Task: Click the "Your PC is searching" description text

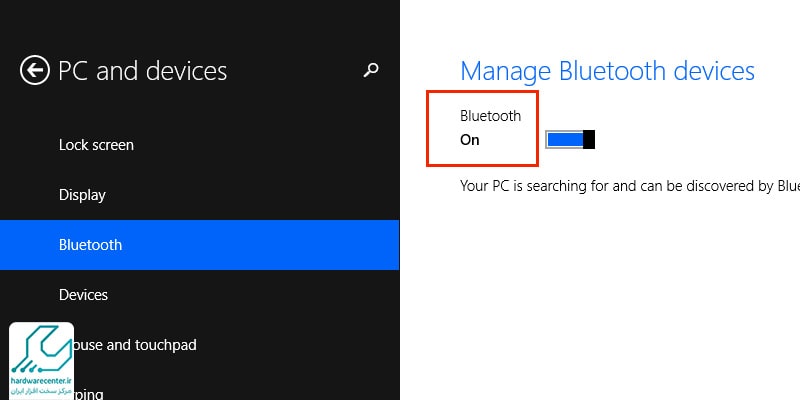Action: click(x=630, y=186)
